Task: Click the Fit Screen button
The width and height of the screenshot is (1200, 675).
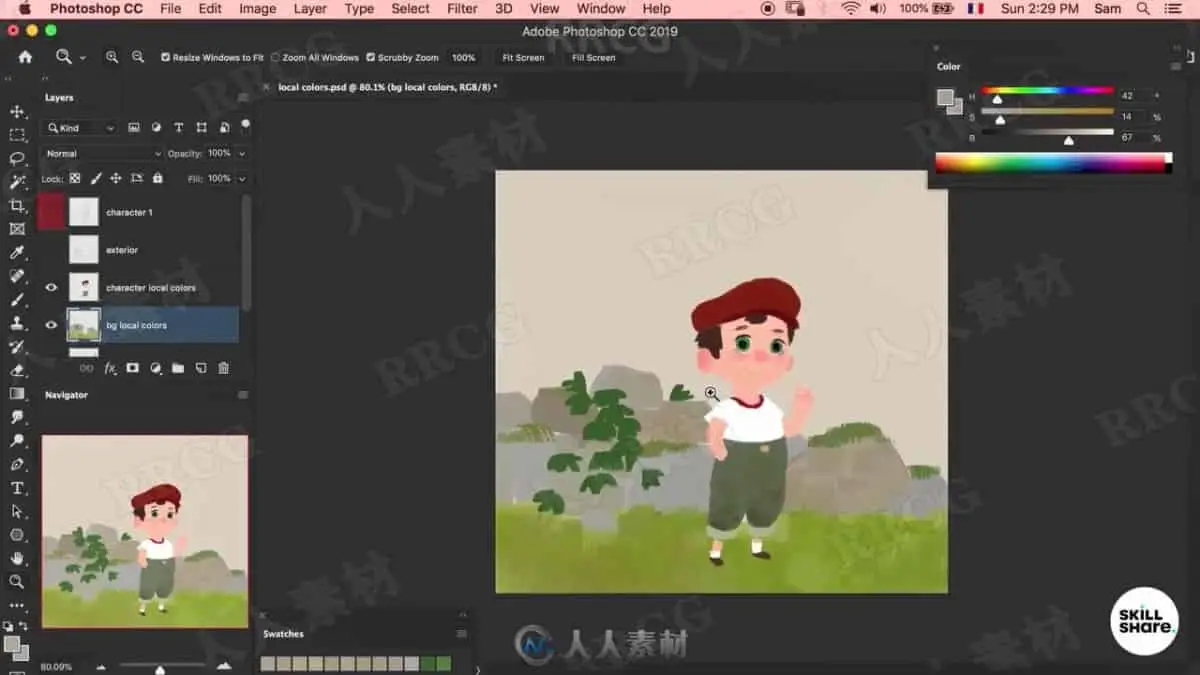Action: pyautogui.click(x=523, y=58)
